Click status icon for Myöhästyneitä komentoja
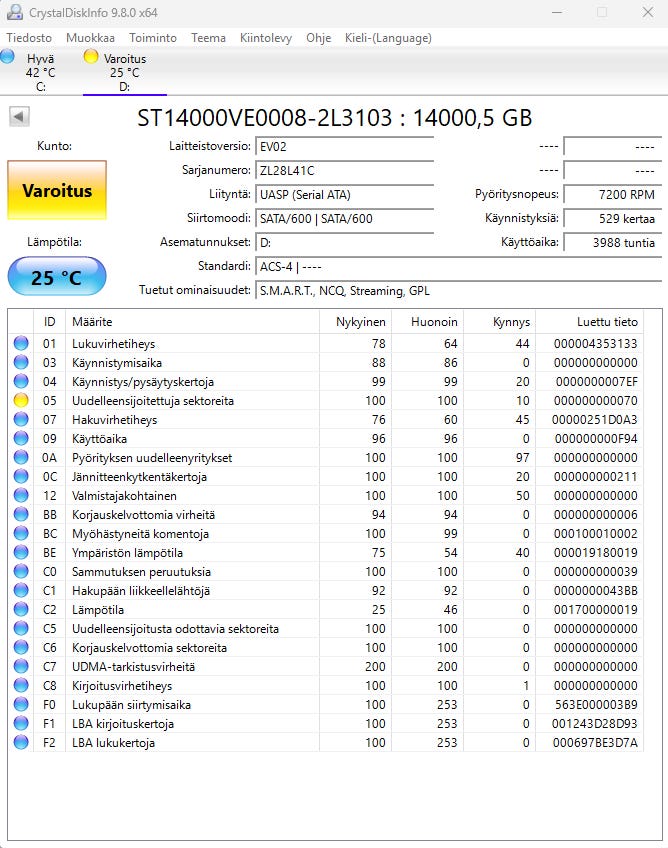Screen dimensions: 668x848 [21, 533]
